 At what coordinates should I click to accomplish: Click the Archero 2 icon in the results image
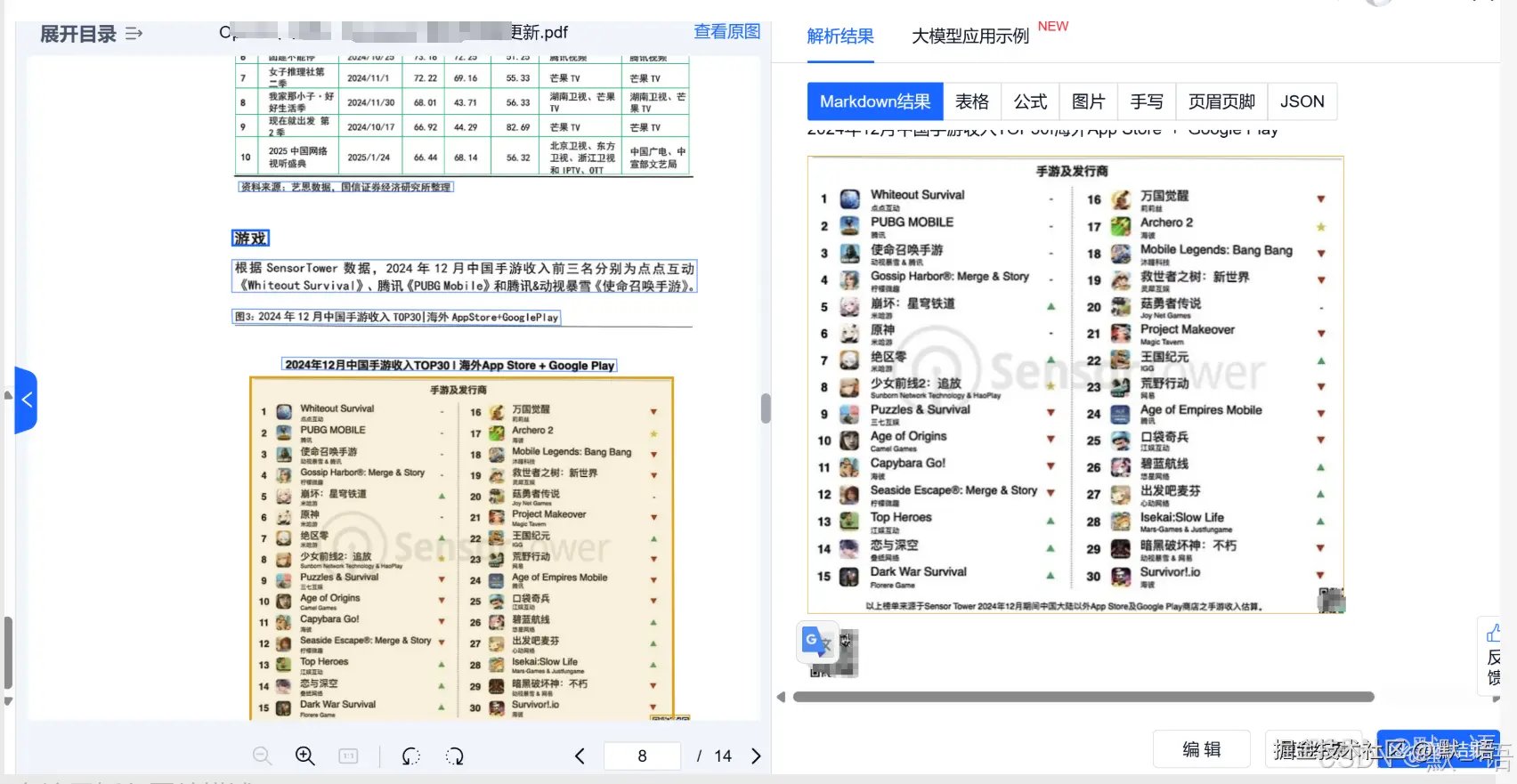pos(1121,227)
